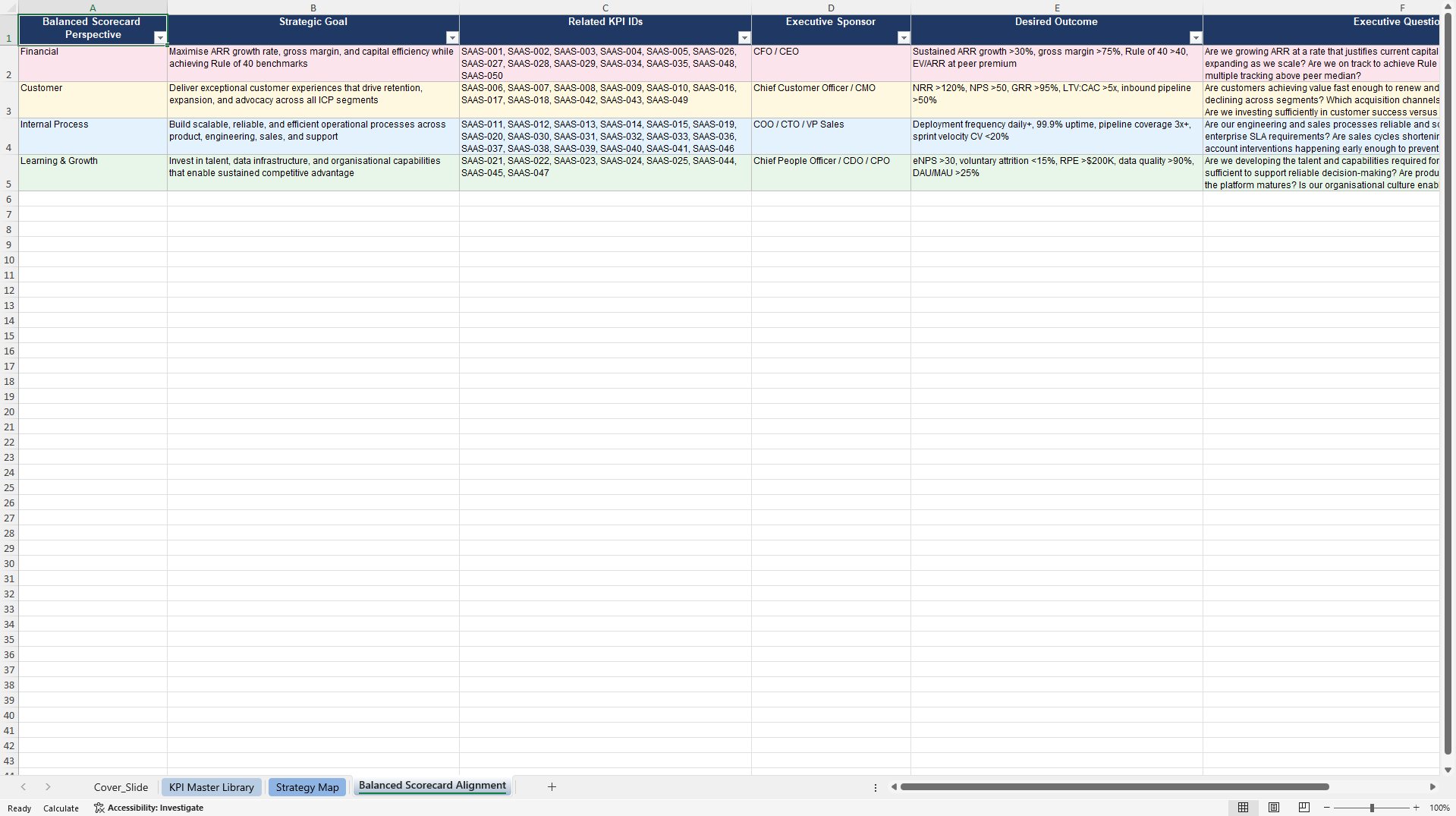The image size is (1456, 816).
Task: Open filter dropdown for Related KPI IDs
Action: tap(744, 38)
